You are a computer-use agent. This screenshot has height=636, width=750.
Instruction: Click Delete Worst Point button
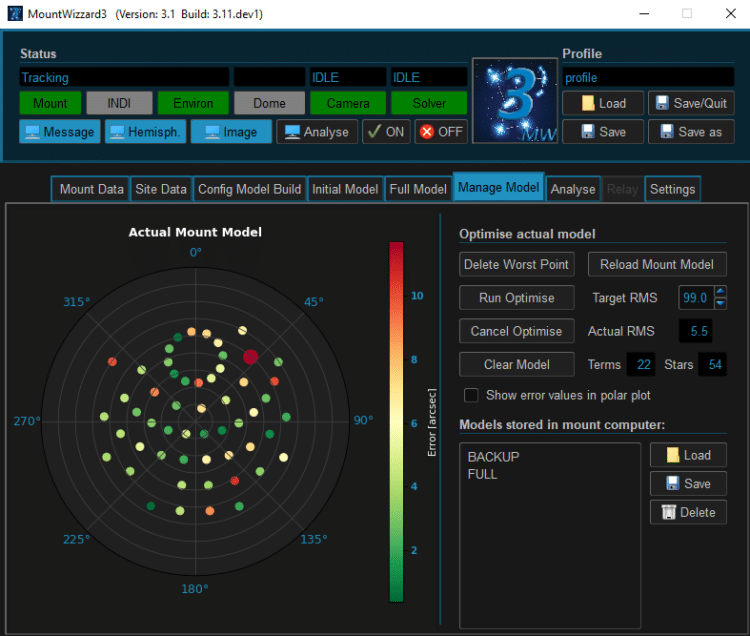(x=517, y=264)
